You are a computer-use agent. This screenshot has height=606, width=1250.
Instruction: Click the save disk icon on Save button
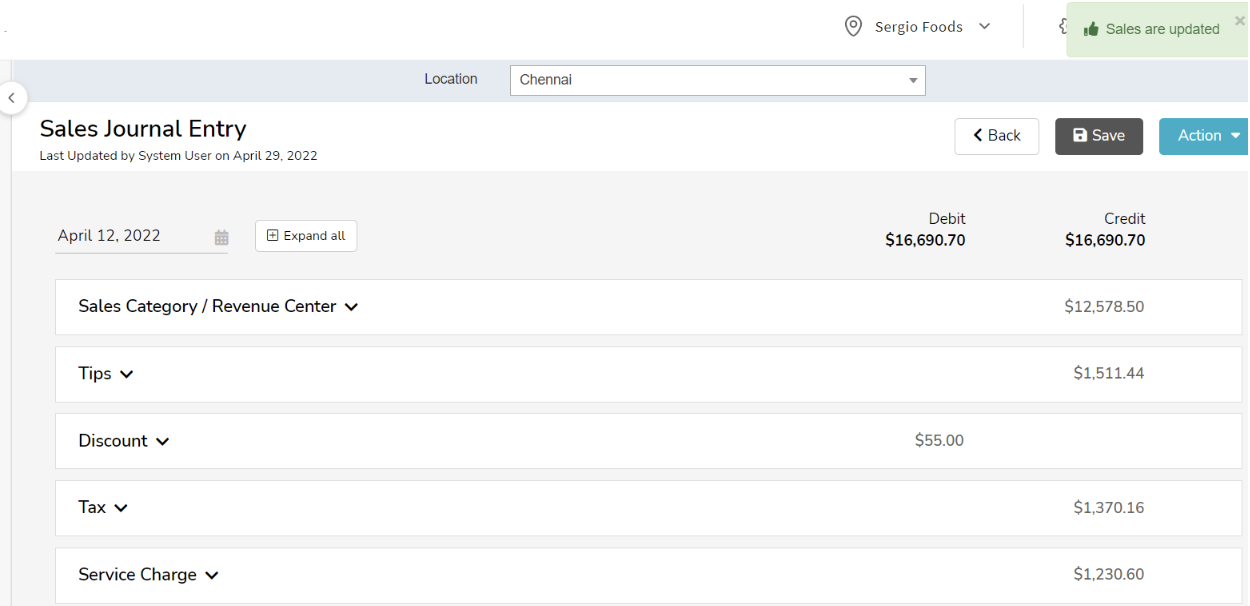click(1082, 135)
